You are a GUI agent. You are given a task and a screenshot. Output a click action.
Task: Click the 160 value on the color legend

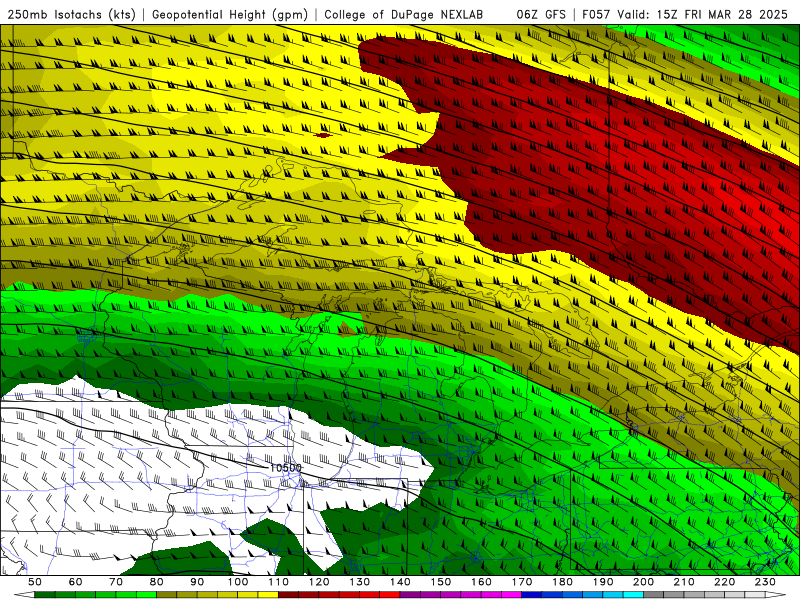[481, 582]
